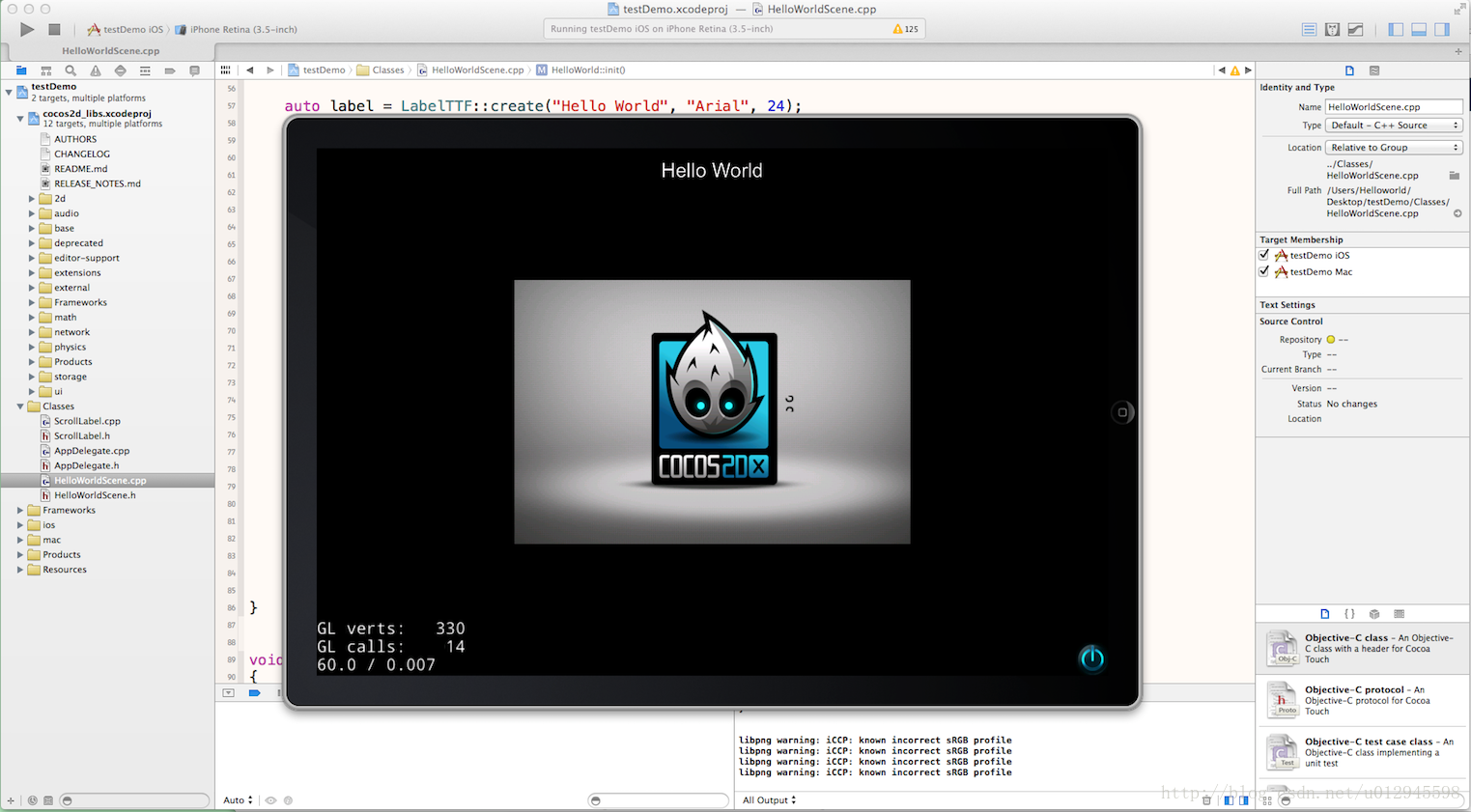Show the Debug navigator icon
Screen dimensions: 1471x812
click(x=145, y=70)
